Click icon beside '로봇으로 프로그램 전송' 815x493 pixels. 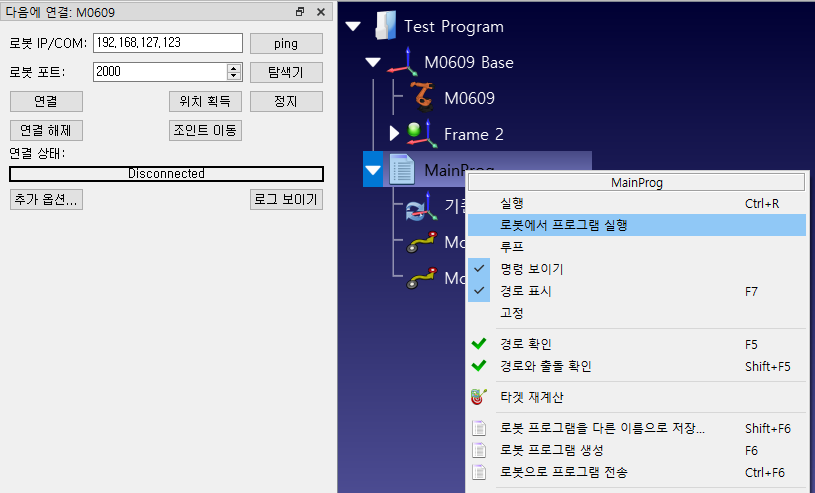click(479, 472)
